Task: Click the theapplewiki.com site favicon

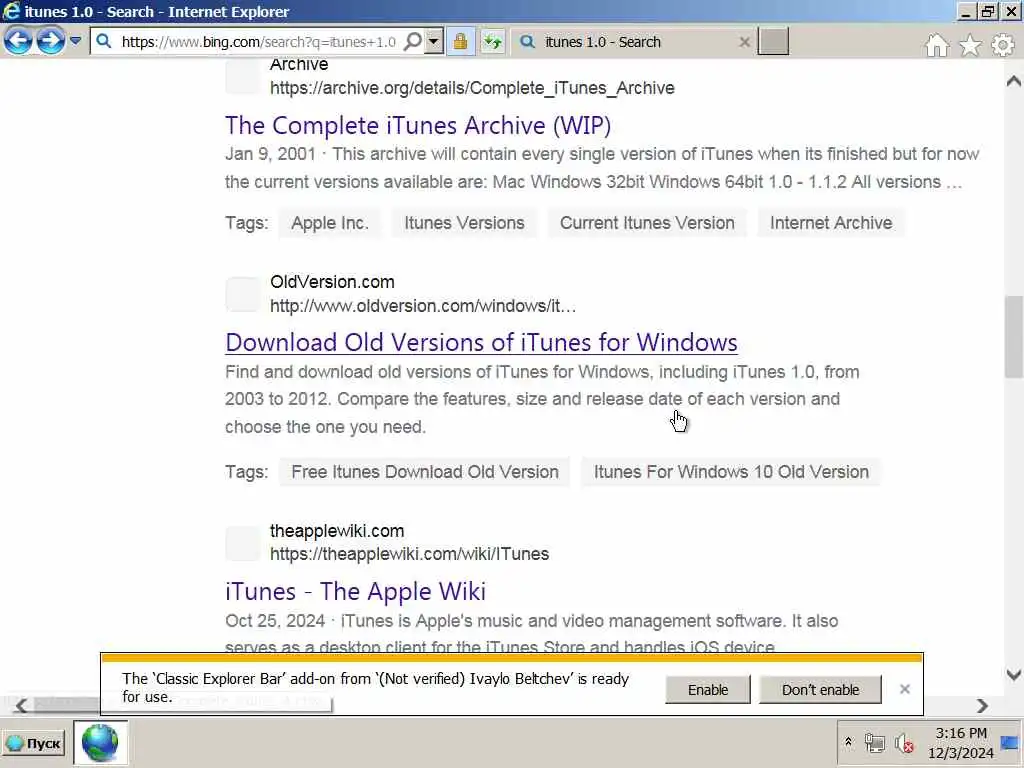Action: (243, 543)
